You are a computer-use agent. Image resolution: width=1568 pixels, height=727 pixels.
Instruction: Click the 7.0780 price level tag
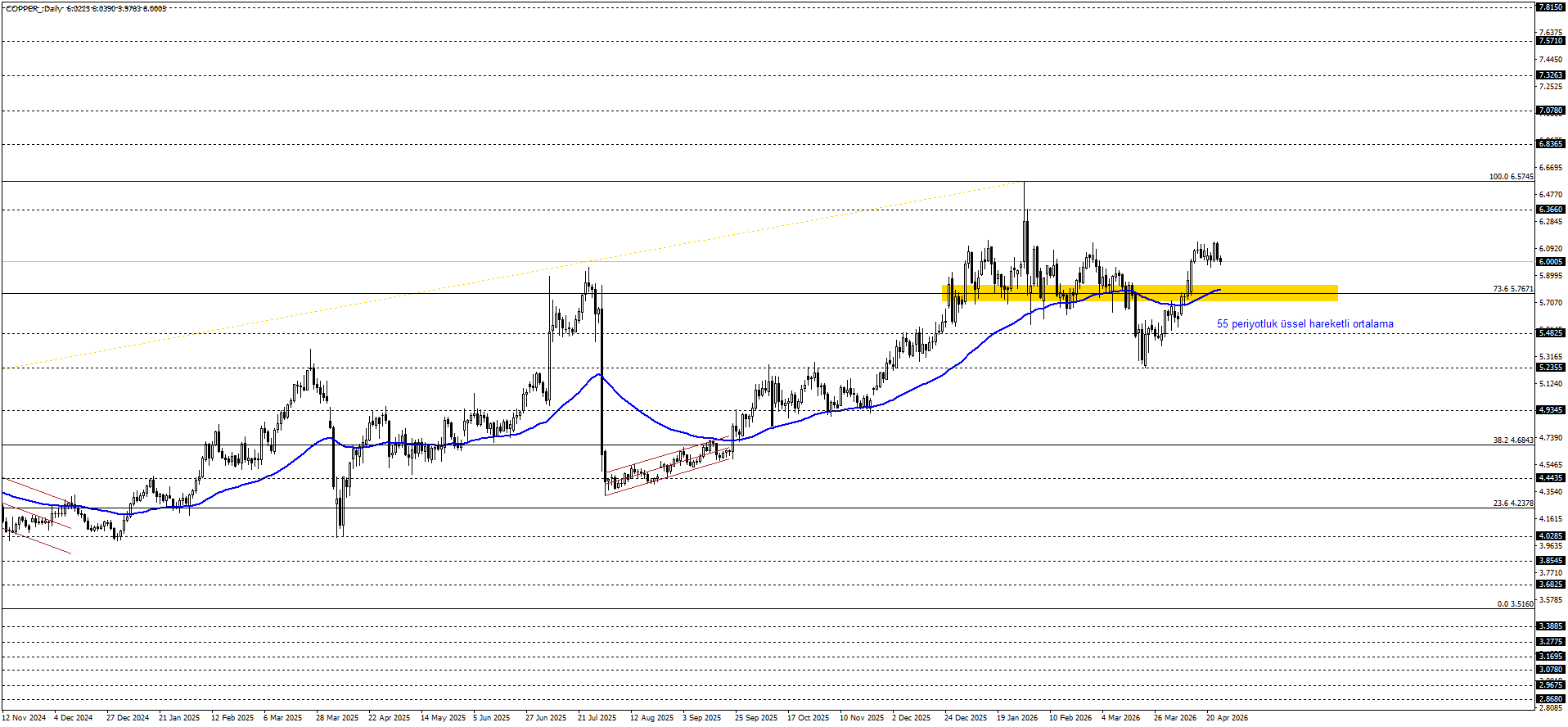(x=1550, y=111)
